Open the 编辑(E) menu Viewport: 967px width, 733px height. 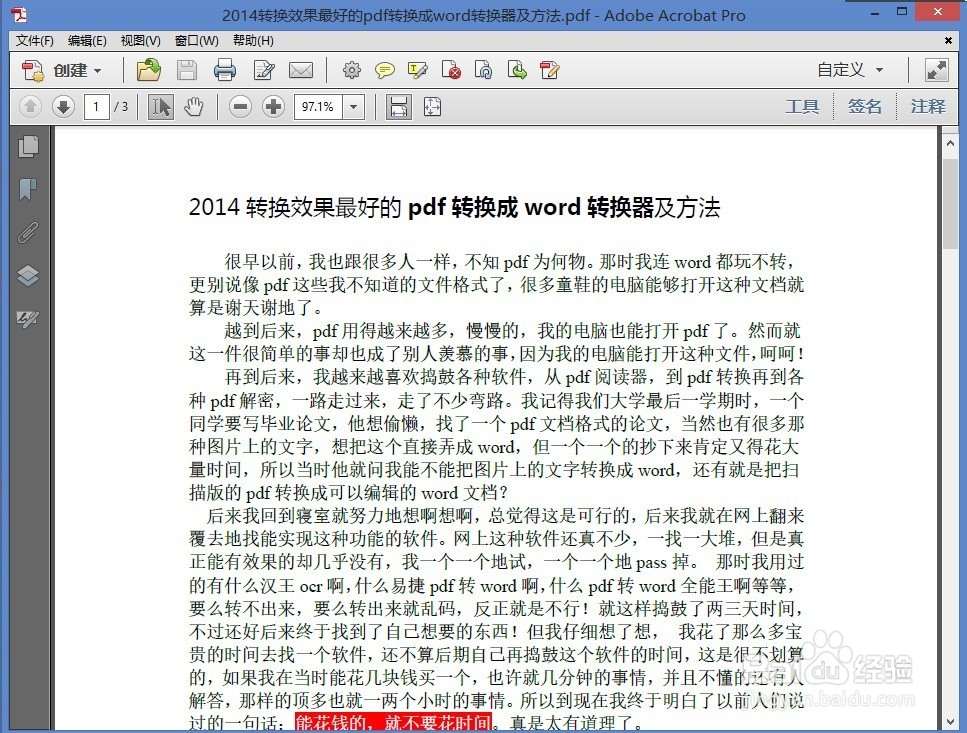pyautogui.click(x=87, y=41)
